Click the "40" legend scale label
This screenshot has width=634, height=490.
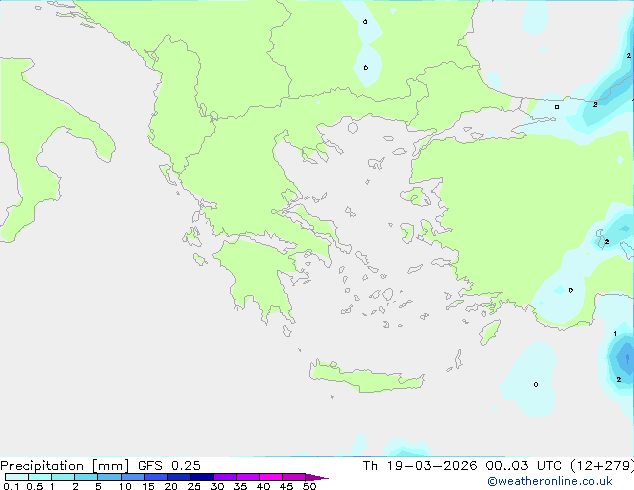coord(263,486)
